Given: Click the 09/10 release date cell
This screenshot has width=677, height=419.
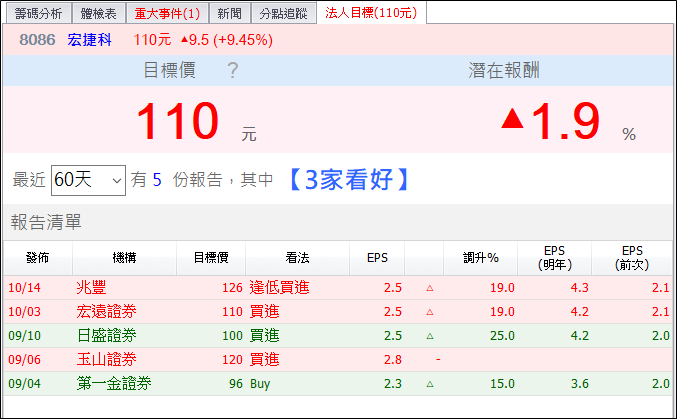Looking at the screenshot, I should pos(25,336).
